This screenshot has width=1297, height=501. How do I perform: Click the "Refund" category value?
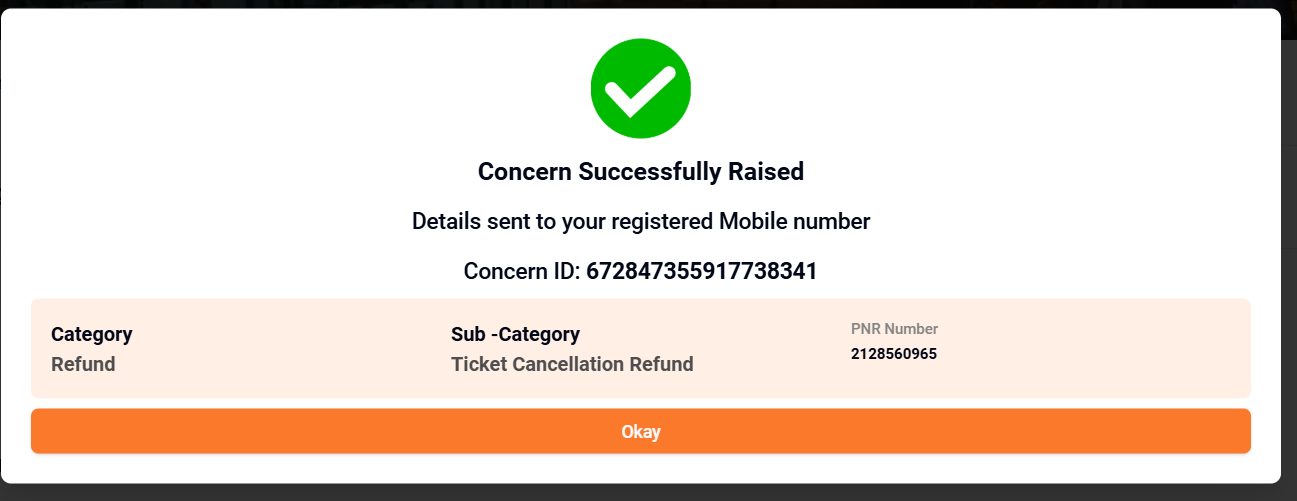(x=83, y=364)
